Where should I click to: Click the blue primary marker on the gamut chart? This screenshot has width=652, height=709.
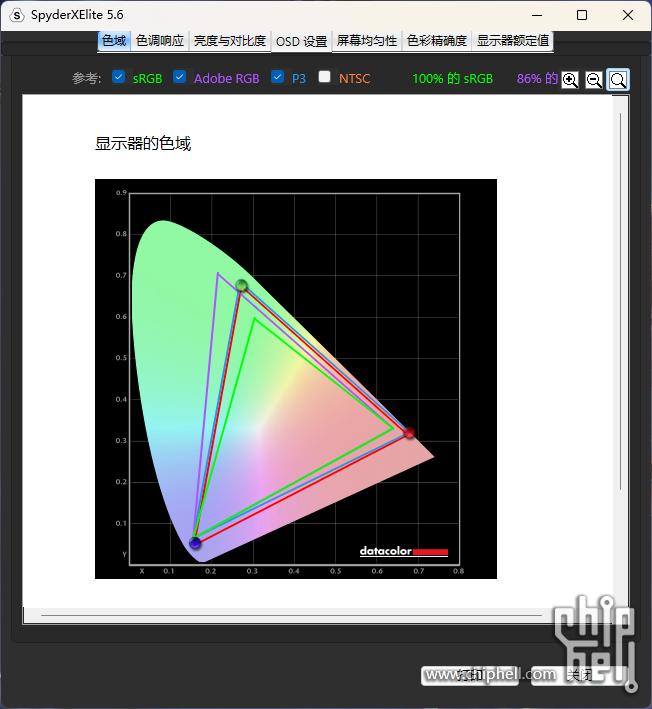click(x=195, y=543)
